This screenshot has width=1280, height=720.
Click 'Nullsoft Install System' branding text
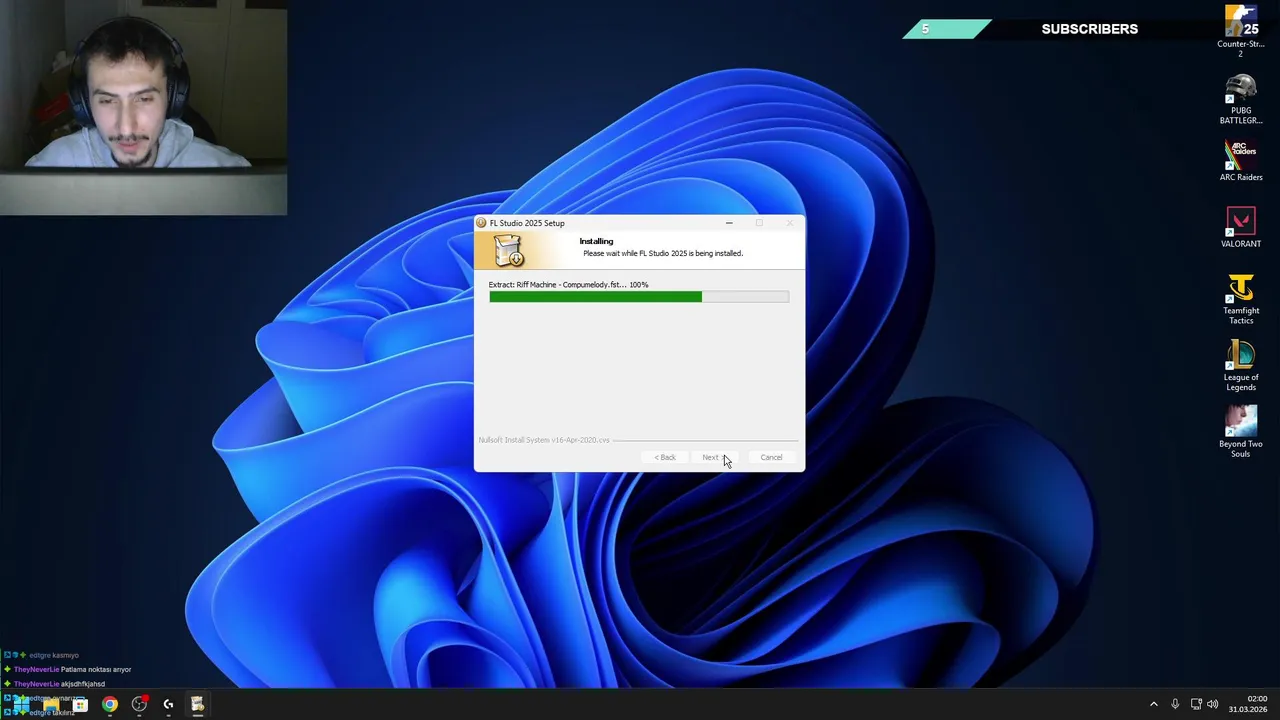[x=544, y=440]
